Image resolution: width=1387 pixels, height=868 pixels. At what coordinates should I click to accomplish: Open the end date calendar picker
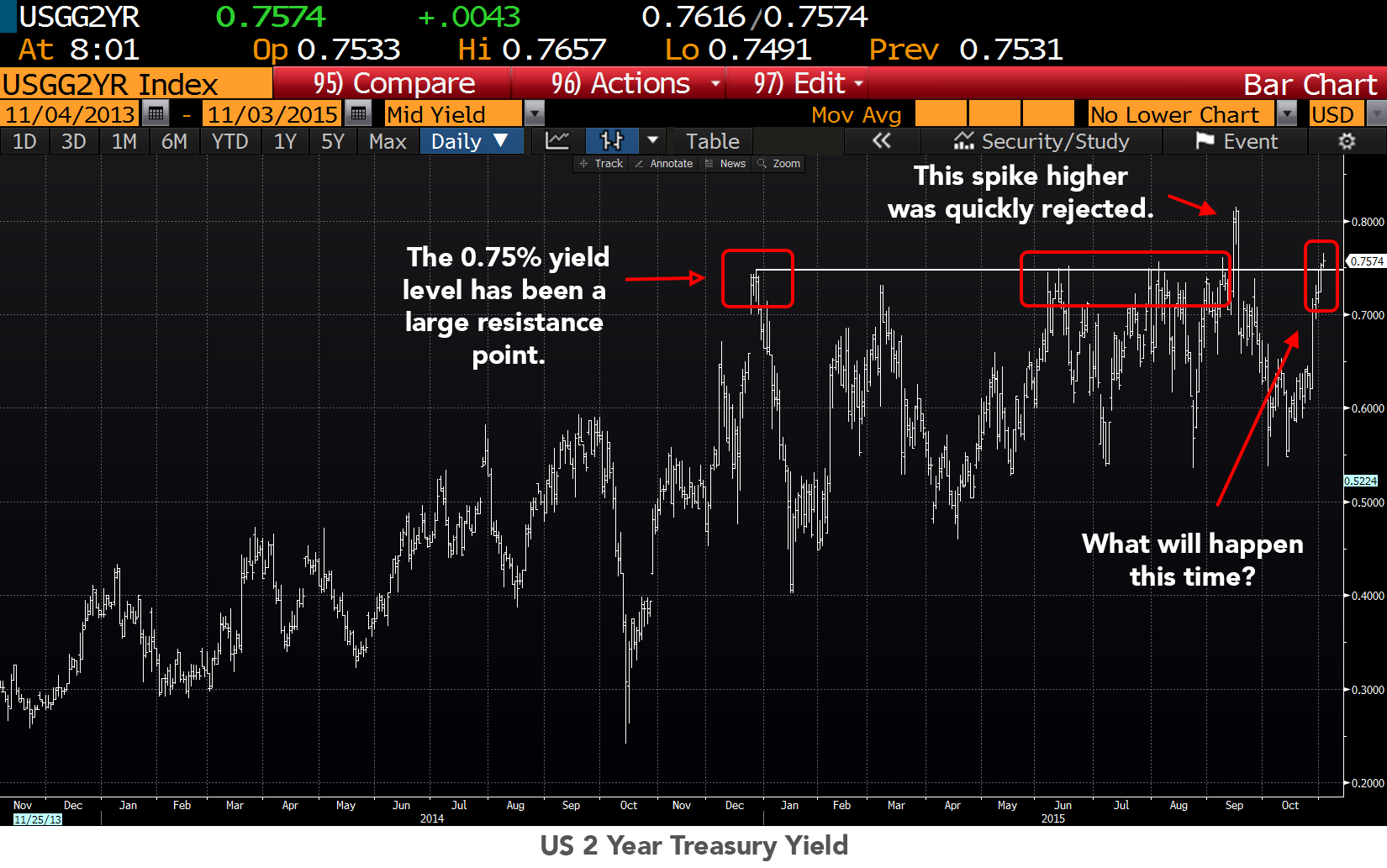pos(358,113)
